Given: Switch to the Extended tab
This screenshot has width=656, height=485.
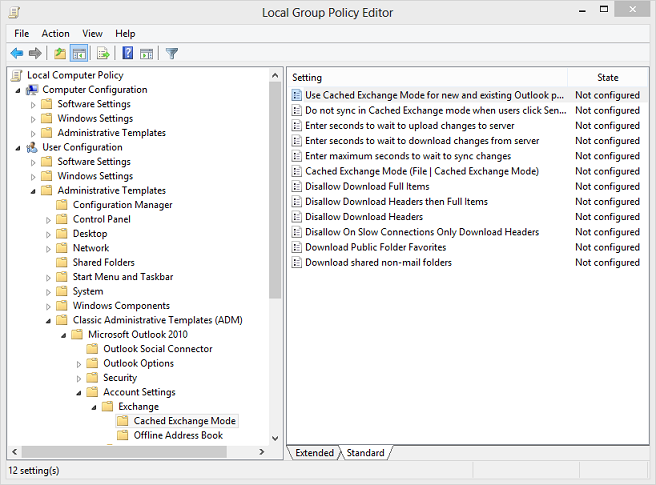Looking at the screenshot, I should [314, 453].
